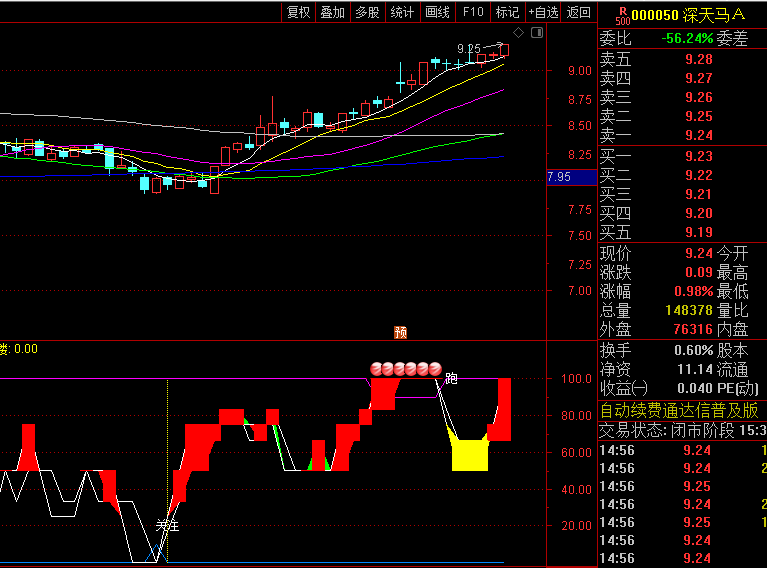Click the 换手 value 0.60%
The image size is (767, 568).
click(x=694, y=350)
